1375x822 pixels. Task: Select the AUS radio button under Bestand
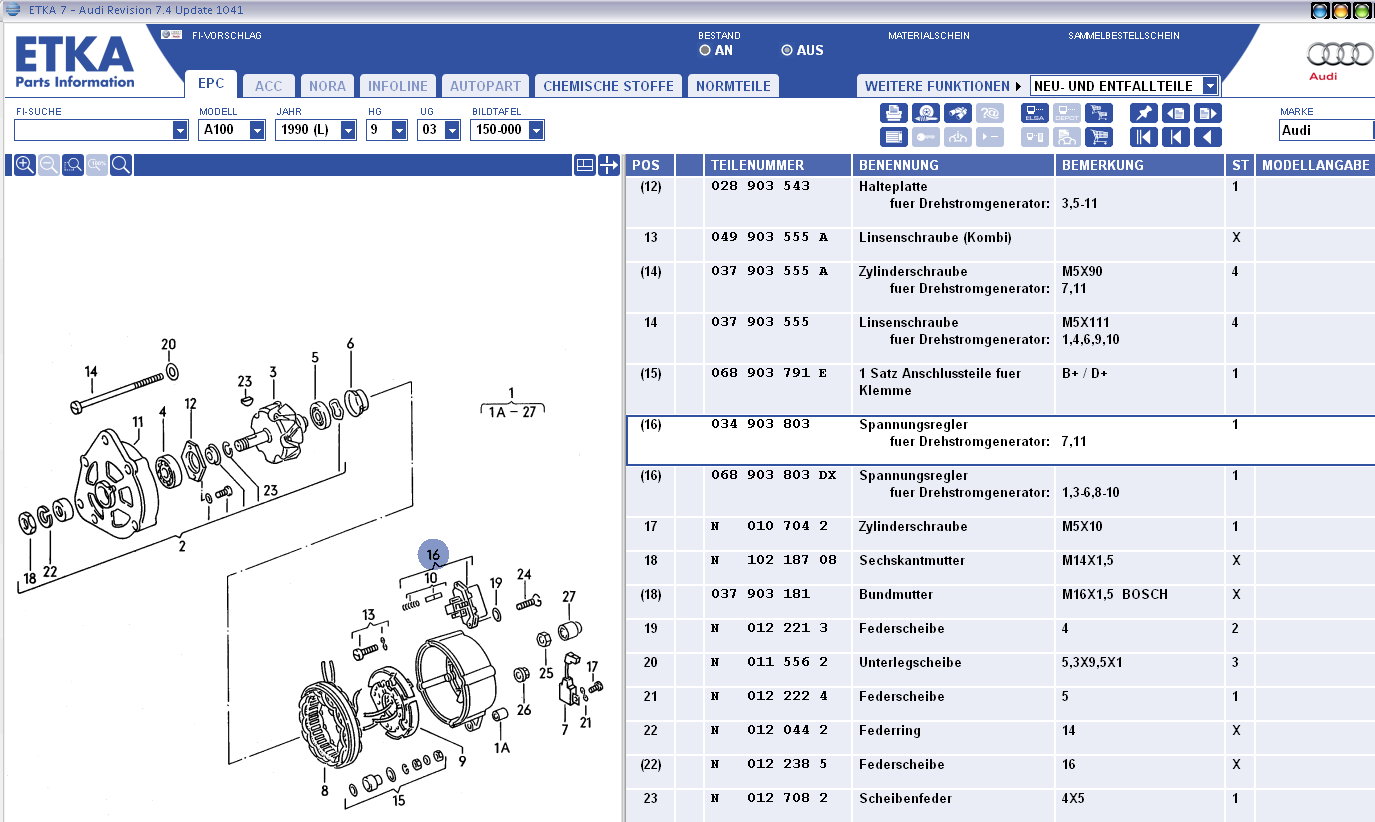point(786,50)
